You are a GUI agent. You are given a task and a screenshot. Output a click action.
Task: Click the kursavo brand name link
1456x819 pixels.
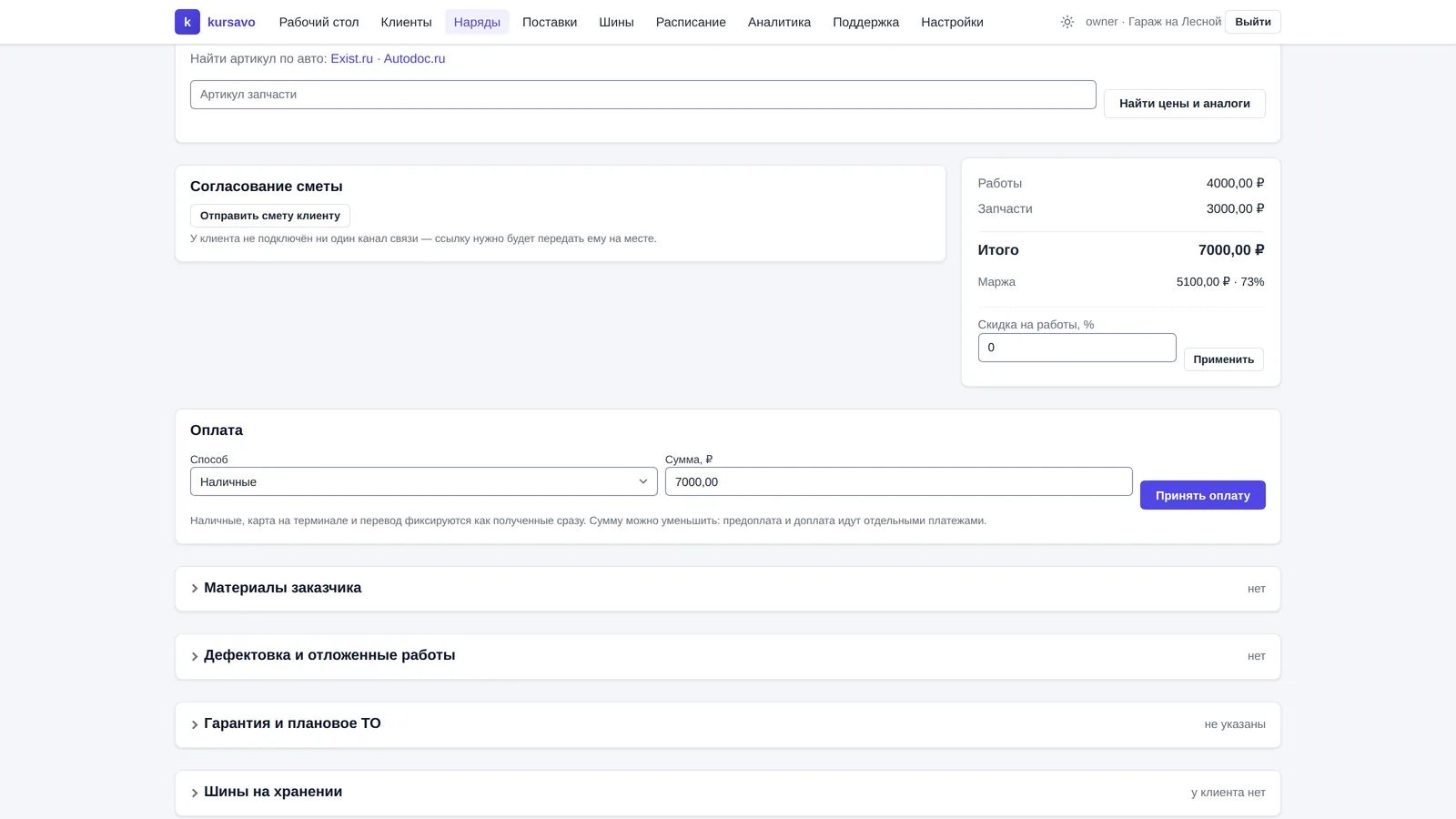point(231,22)
